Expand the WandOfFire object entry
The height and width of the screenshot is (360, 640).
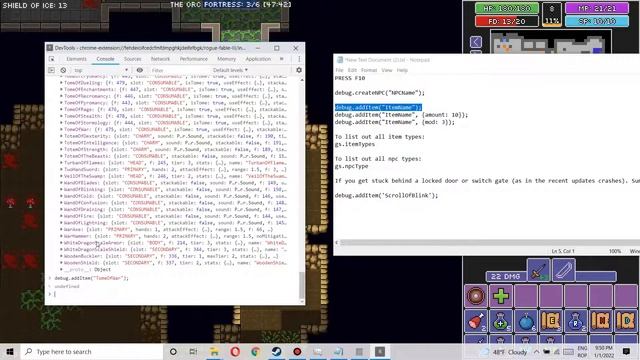(x=61, y=216)
